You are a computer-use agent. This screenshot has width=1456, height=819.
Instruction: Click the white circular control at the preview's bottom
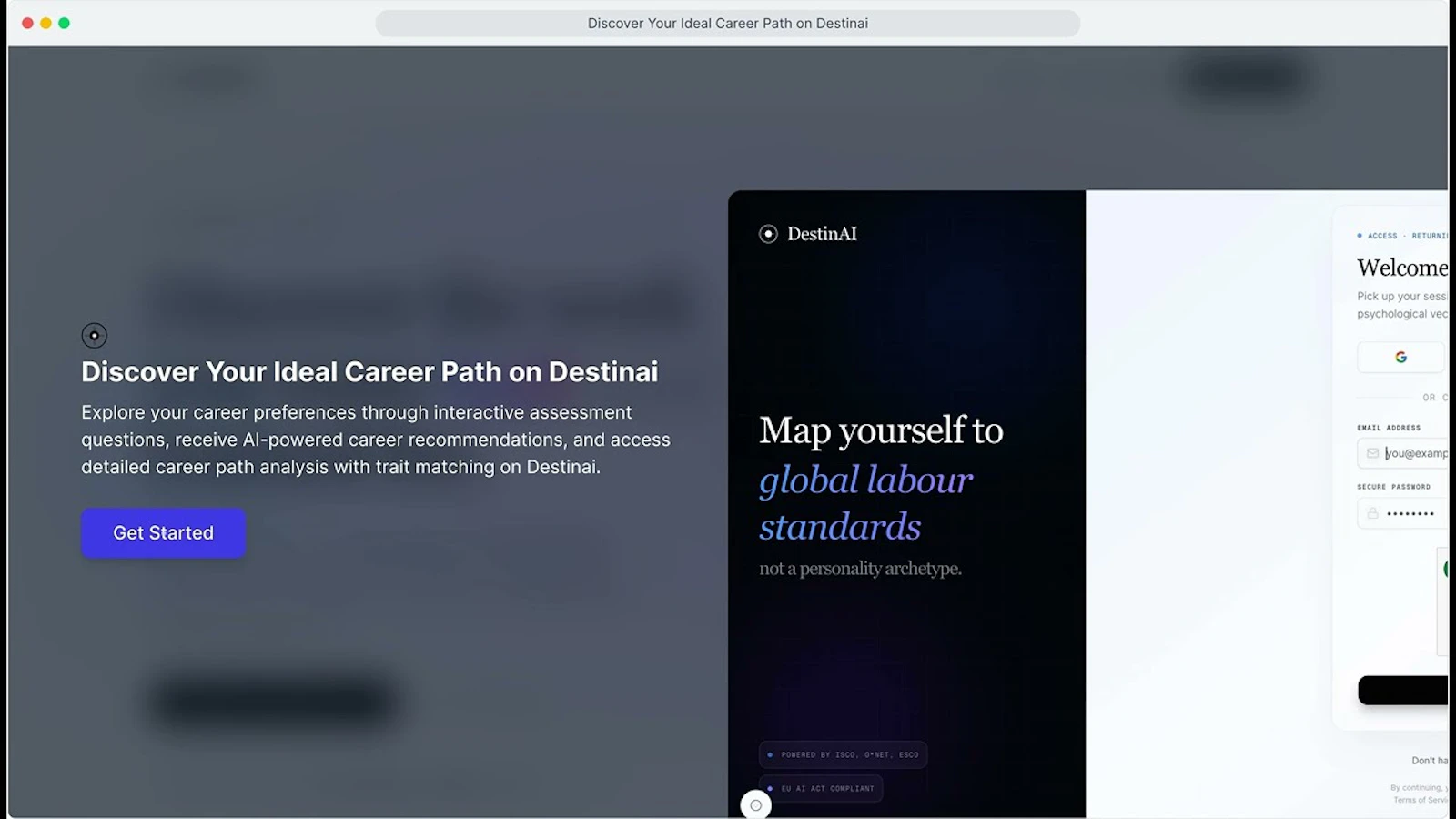click(755, 805)
